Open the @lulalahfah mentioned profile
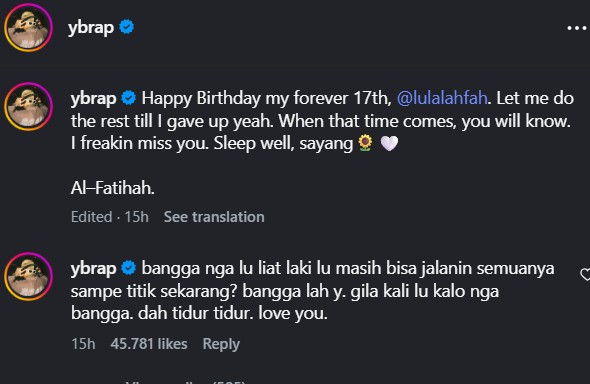The height and width of the screenshot is (384, 590). [442, 98]
